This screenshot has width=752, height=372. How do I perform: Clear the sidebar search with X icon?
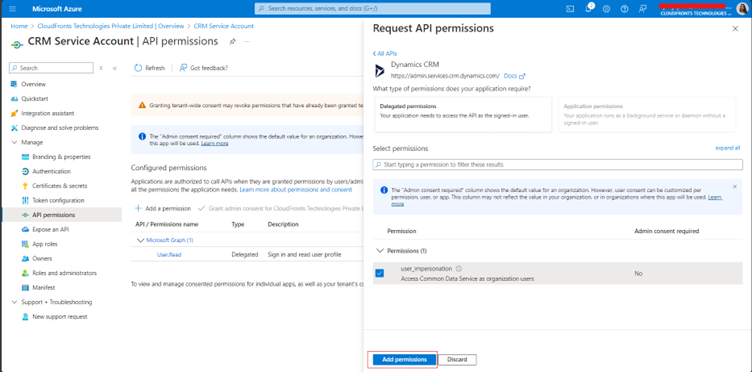point(101,68)
